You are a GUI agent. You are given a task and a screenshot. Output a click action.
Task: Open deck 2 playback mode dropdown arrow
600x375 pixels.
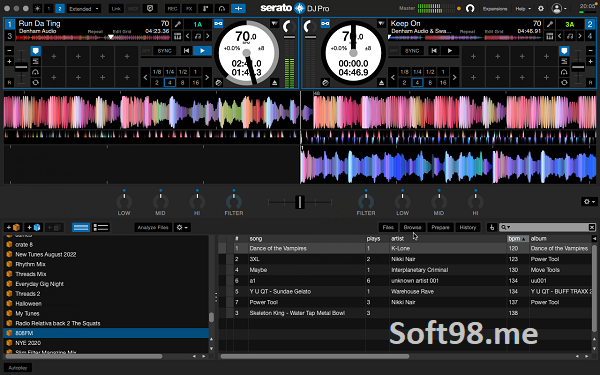click(x=381, y=24)
